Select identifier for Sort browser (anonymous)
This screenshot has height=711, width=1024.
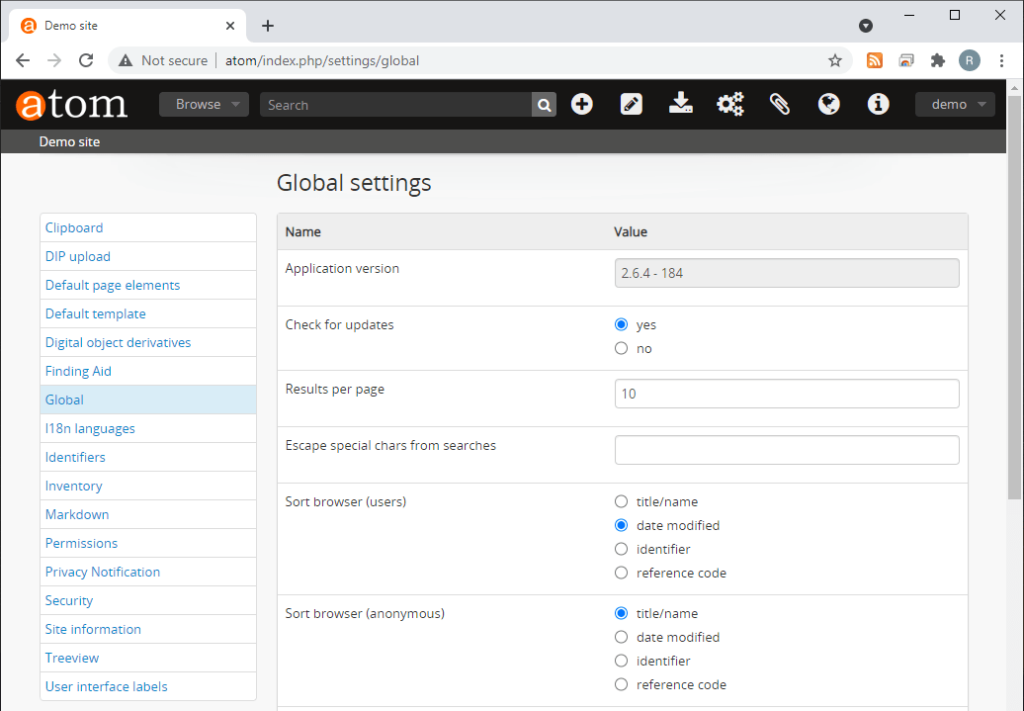(621, 661)
